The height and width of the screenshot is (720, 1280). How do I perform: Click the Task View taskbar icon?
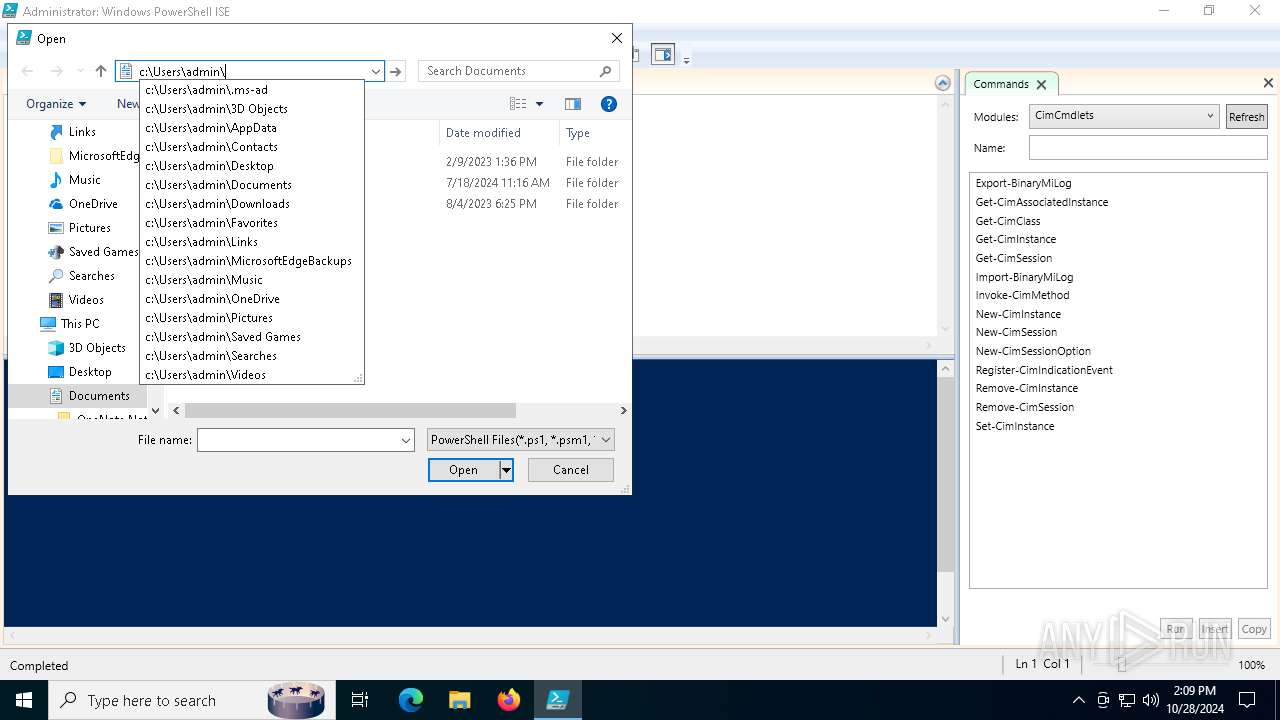[x=360, y=700]
